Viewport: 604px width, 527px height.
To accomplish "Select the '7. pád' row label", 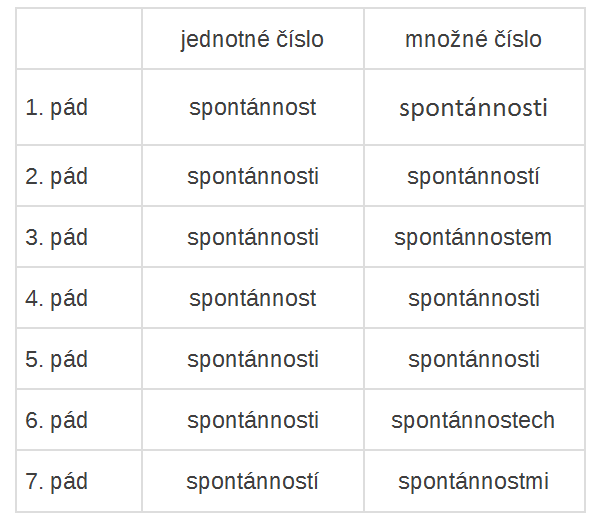I will 56,481.
